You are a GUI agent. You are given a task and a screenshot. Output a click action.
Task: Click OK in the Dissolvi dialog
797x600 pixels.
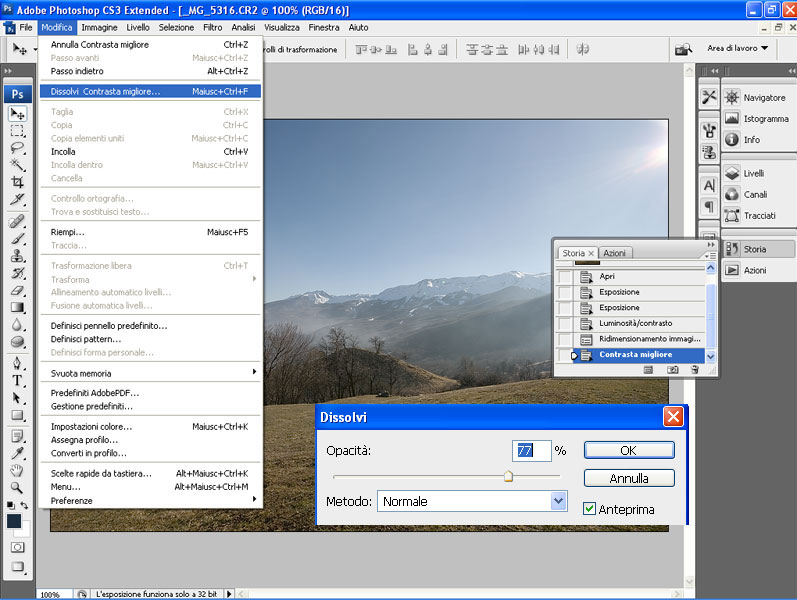[629, 450]
